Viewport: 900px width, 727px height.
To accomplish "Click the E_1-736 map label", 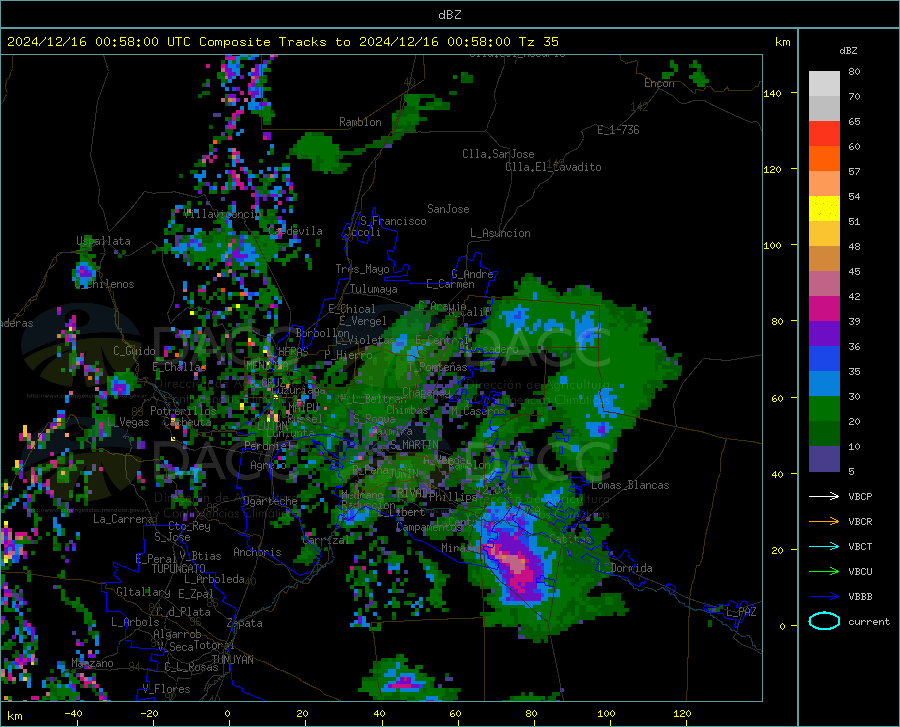I will click(x=618, y=130).
